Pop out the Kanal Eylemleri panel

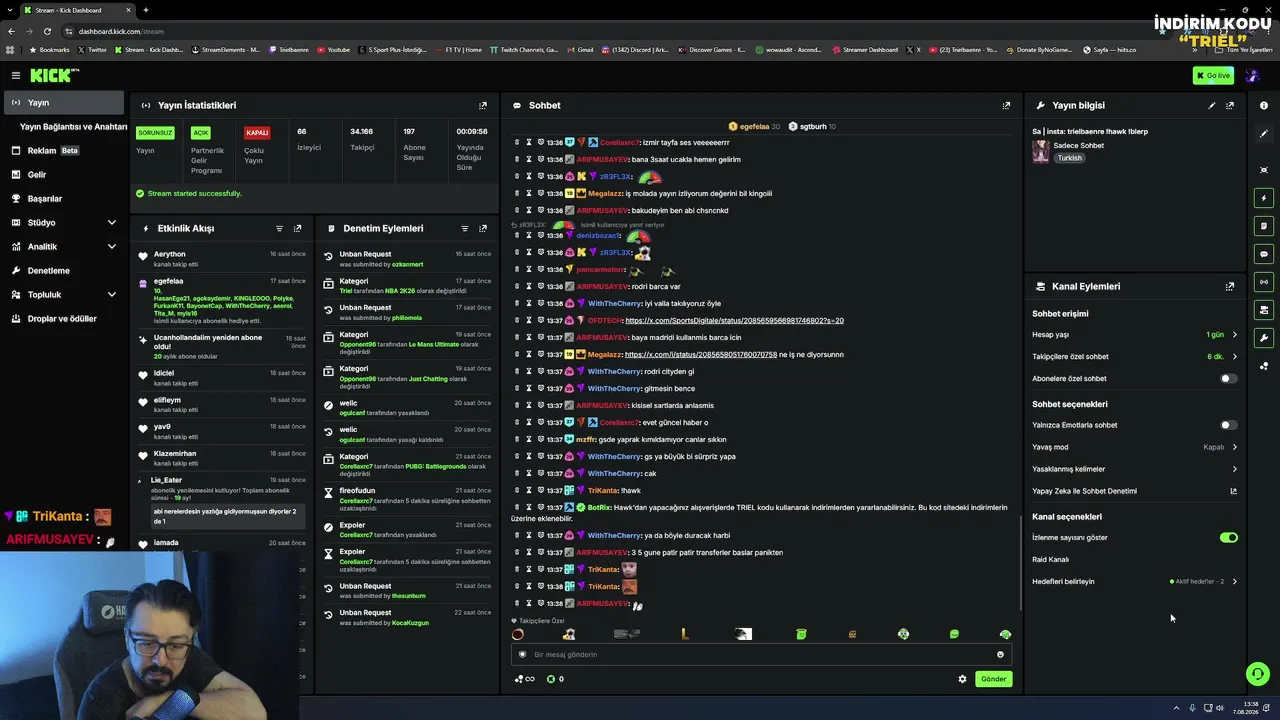point(1230,286)
